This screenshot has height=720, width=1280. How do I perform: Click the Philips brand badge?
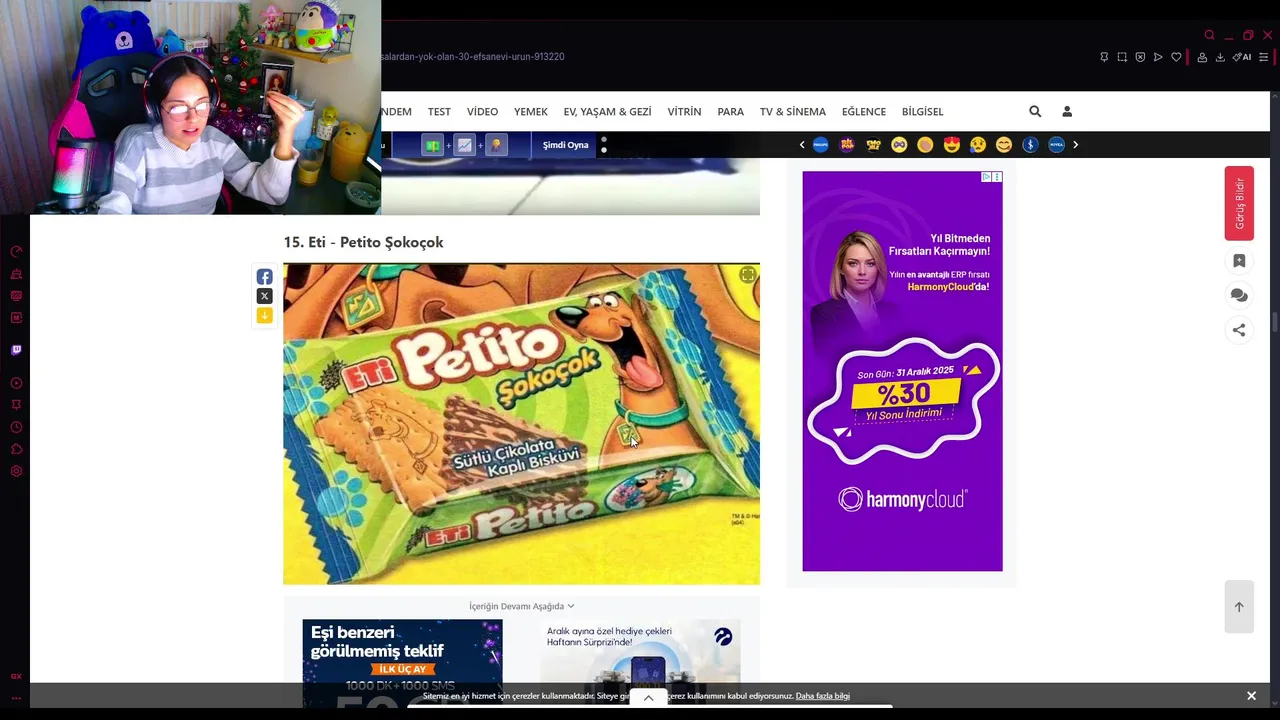820,145
